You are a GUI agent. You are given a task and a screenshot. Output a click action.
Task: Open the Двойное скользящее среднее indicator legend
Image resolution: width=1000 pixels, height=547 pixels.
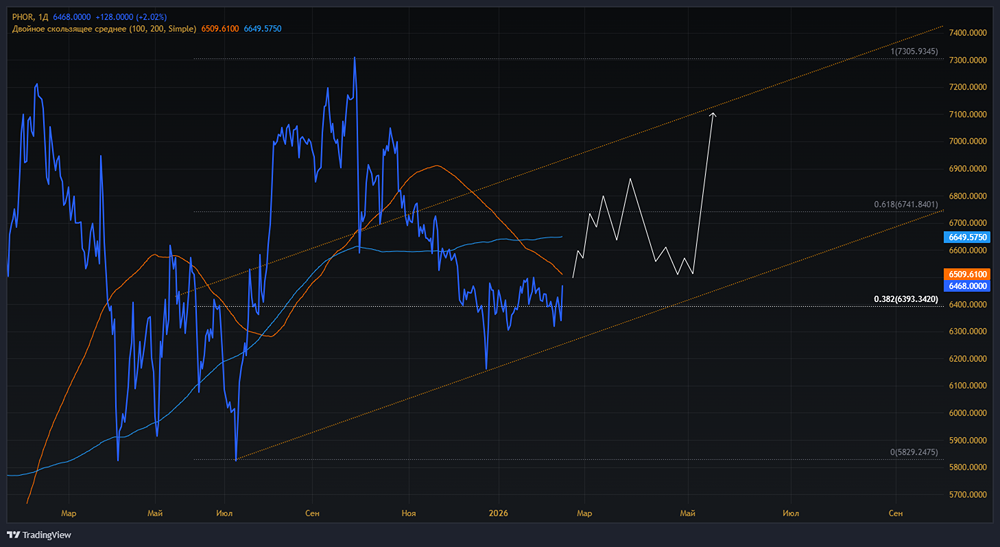pos(104,29)
